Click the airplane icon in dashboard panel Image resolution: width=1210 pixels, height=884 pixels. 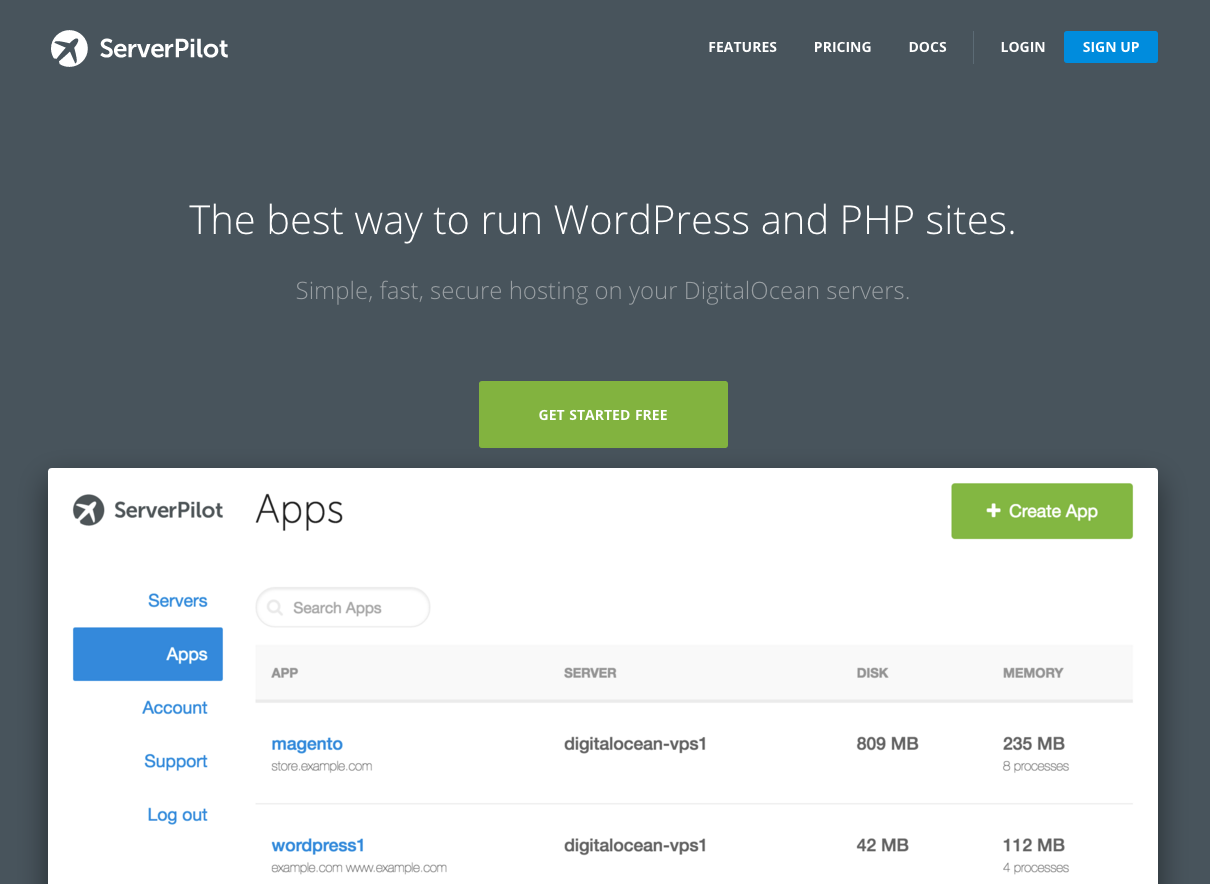click(x=89, y=510)
